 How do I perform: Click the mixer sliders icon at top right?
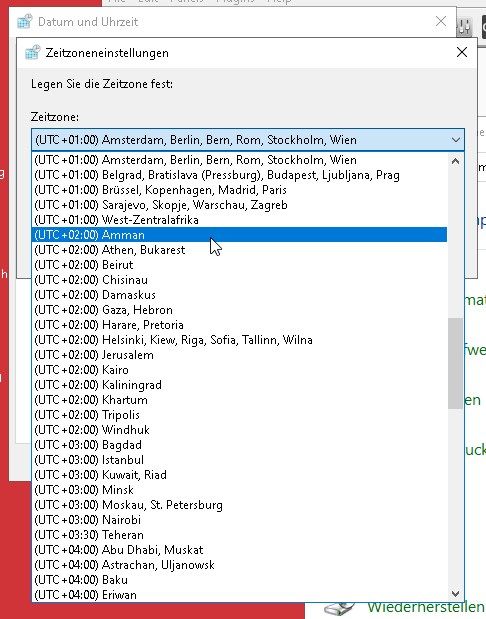[465, 27]
